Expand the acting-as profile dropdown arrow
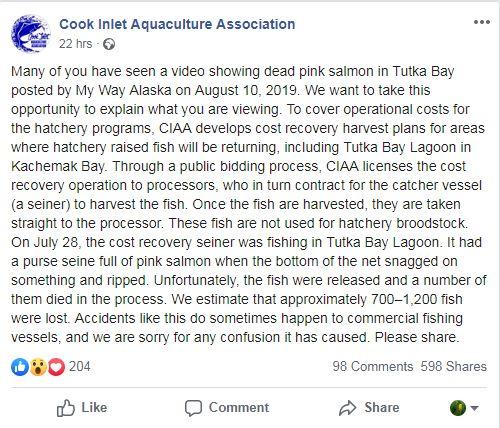The width and height of the screenshot is (500, 428). click(474, 408)
